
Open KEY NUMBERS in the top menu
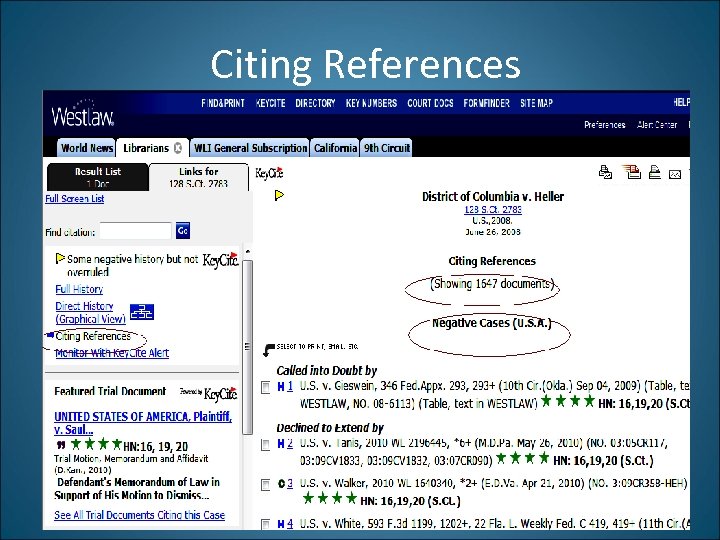(371, 103)
